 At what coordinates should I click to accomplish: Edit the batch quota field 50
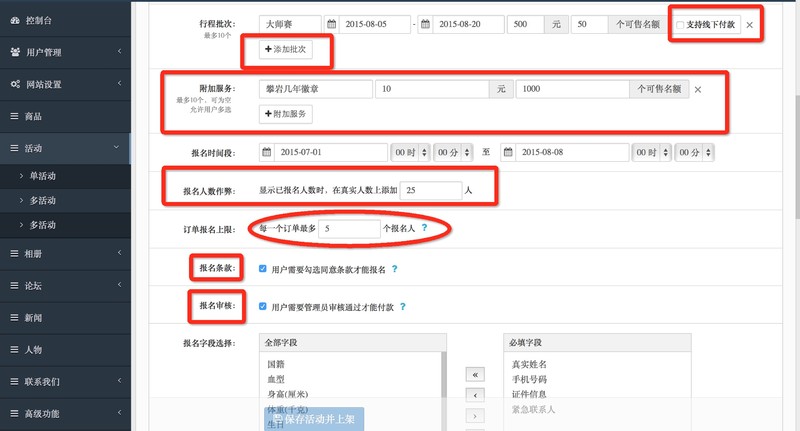click(589, 24)
